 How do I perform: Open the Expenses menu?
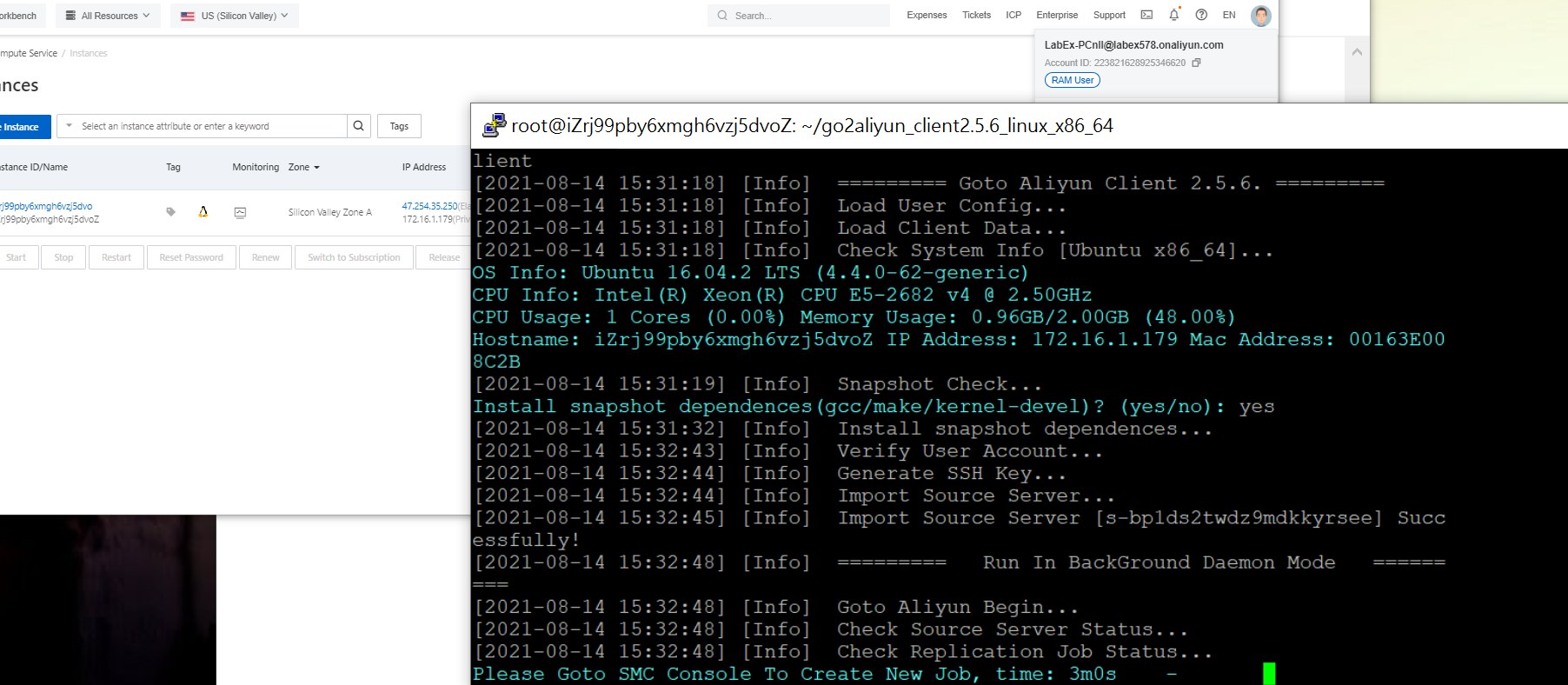(927, 15)
